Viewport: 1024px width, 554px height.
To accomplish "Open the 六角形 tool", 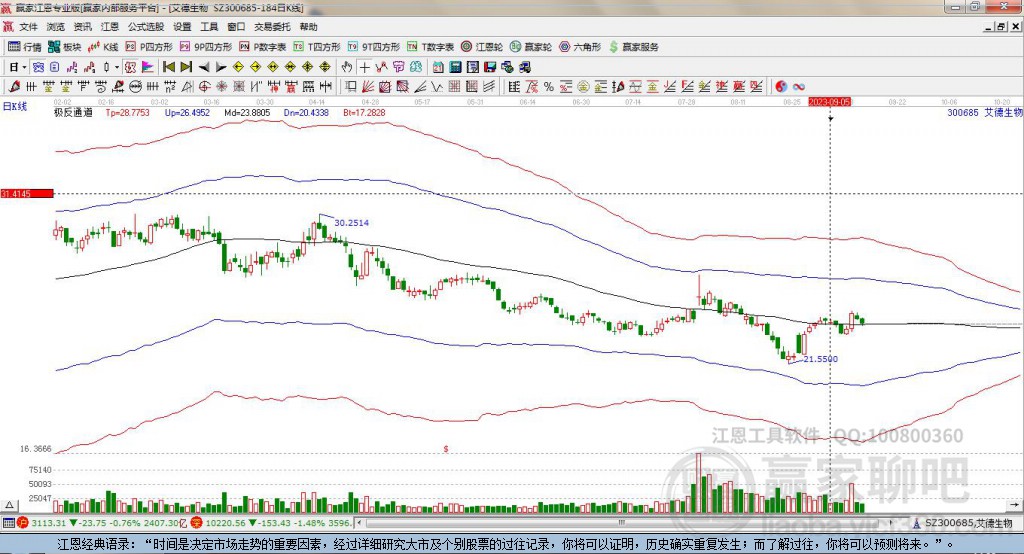I will coord(580,47).
